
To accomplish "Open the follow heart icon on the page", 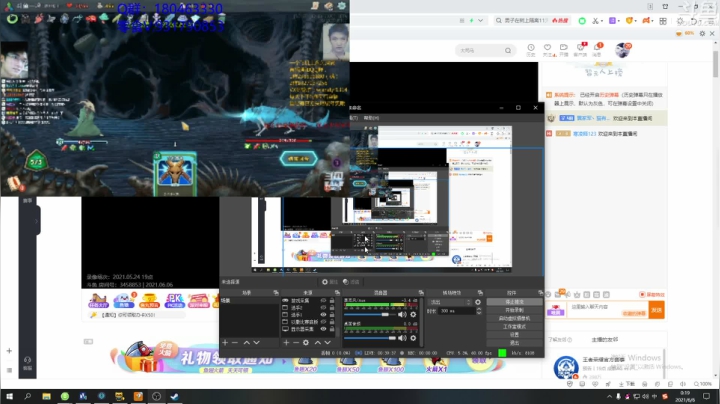I will point(547,47).
